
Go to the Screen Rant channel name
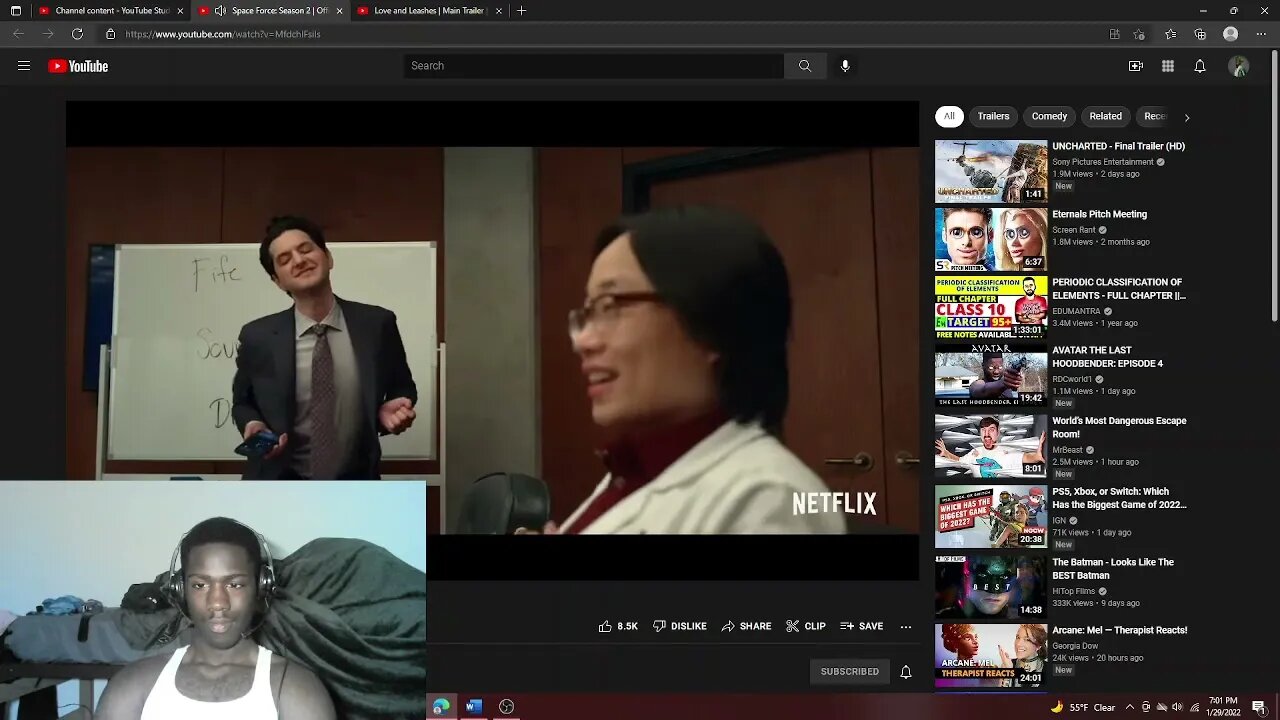tap(1074, 230)
